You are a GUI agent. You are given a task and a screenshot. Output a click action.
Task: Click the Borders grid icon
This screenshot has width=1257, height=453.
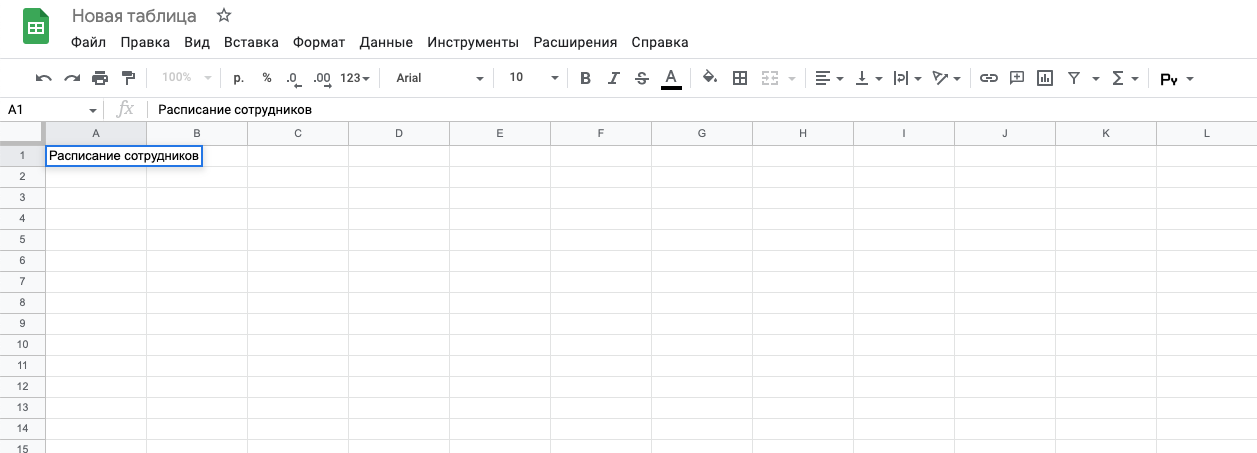click(740, 78)
